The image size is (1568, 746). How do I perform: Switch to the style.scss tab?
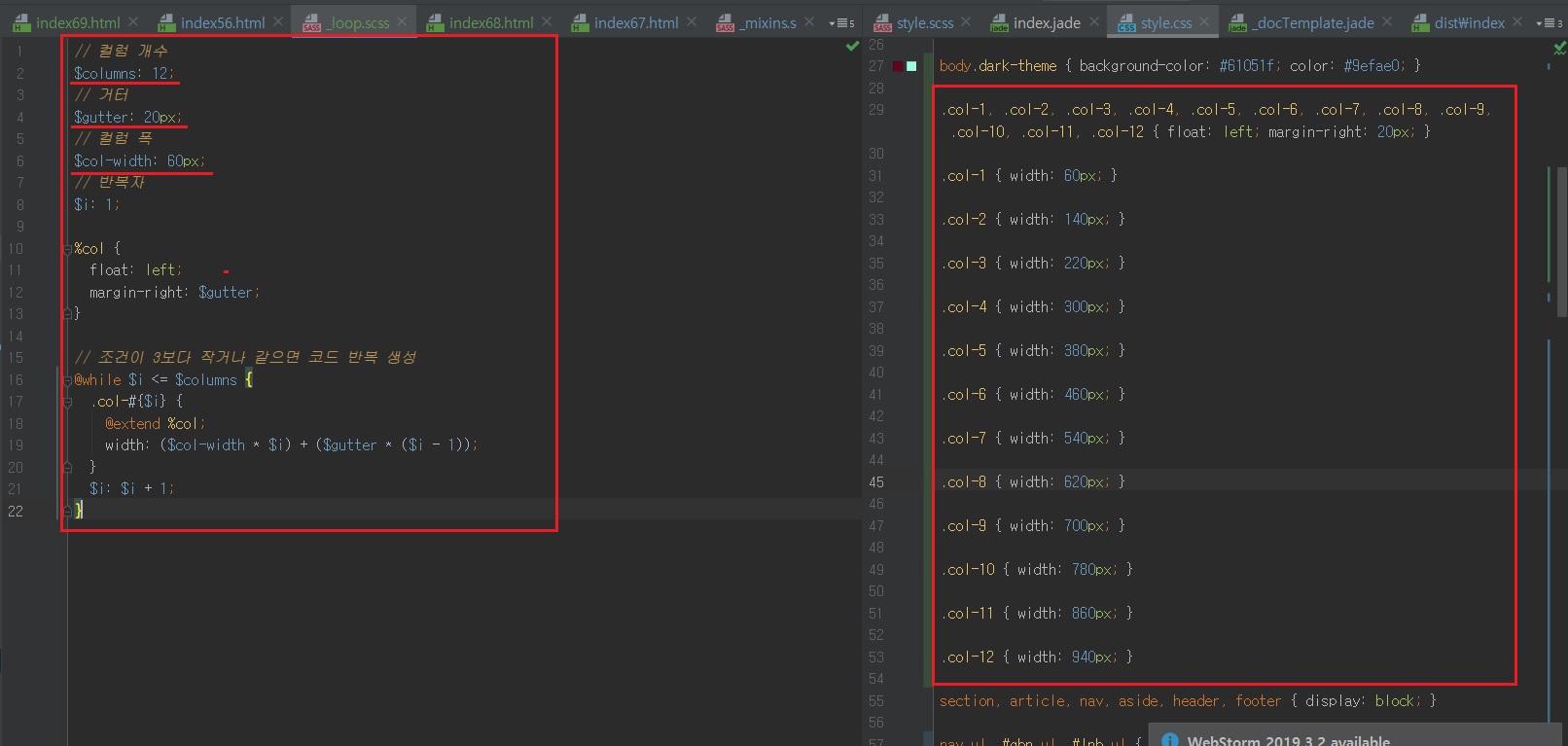point(924,22)
